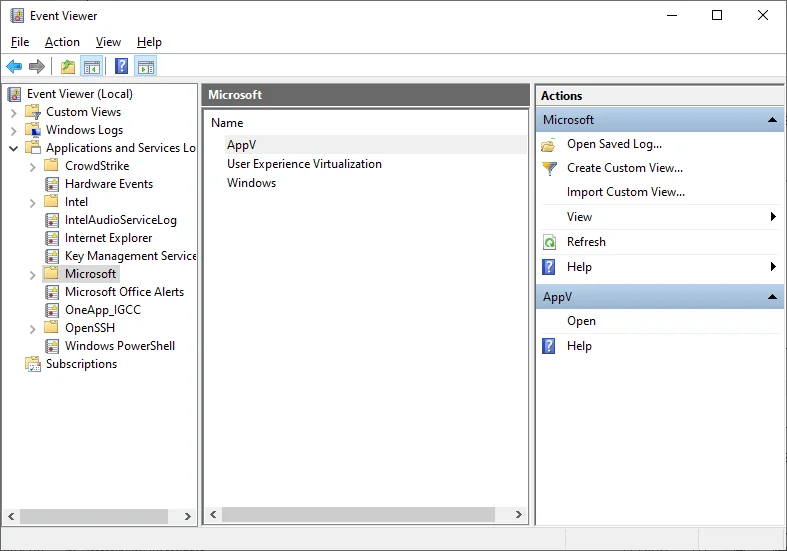Image resolution: width=787 pixels, height=551 pixels.
Task: Open the Help menu in menu bar
Action: coord(149,42)
